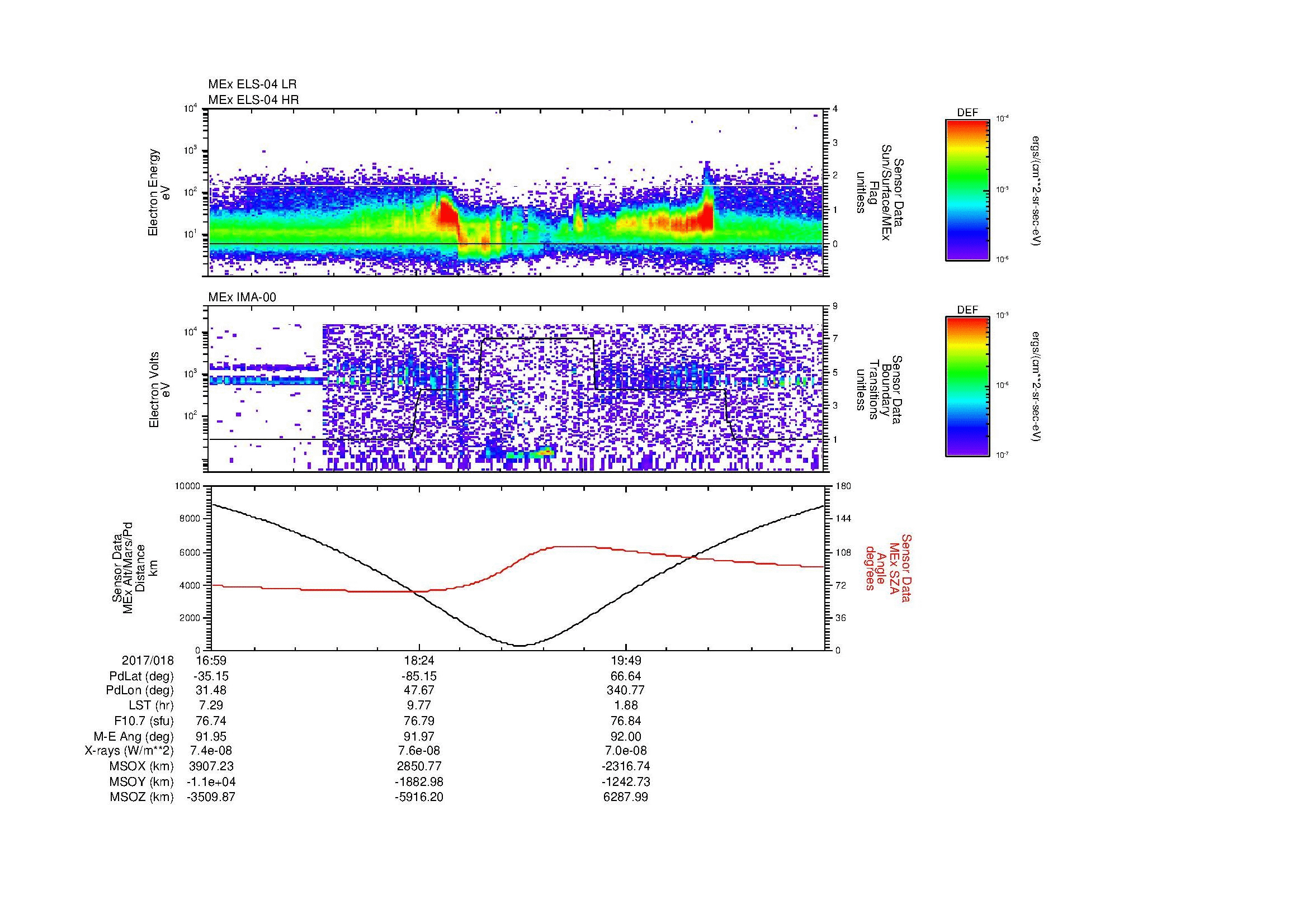Click the lower DEF color bar
Screen dimensions: 1308x924
click(967, 387)
